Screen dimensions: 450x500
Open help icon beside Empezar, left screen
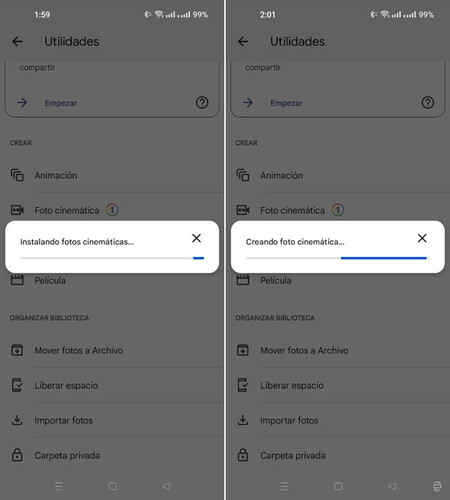point(202,103)
